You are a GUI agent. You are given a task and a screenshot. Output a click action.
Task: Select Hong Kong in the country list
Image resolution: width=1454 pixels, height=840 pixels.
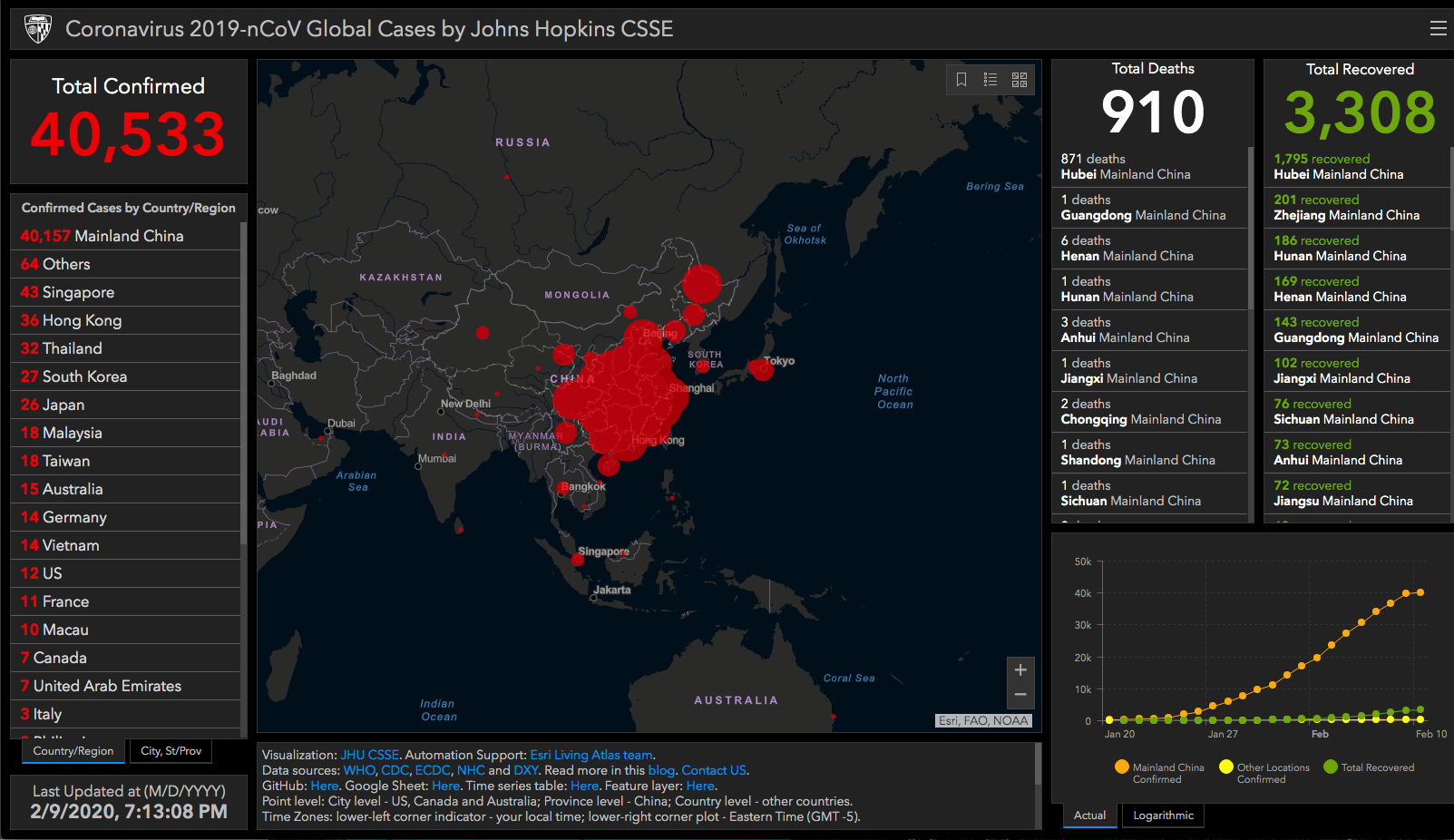tap(126, 320)
